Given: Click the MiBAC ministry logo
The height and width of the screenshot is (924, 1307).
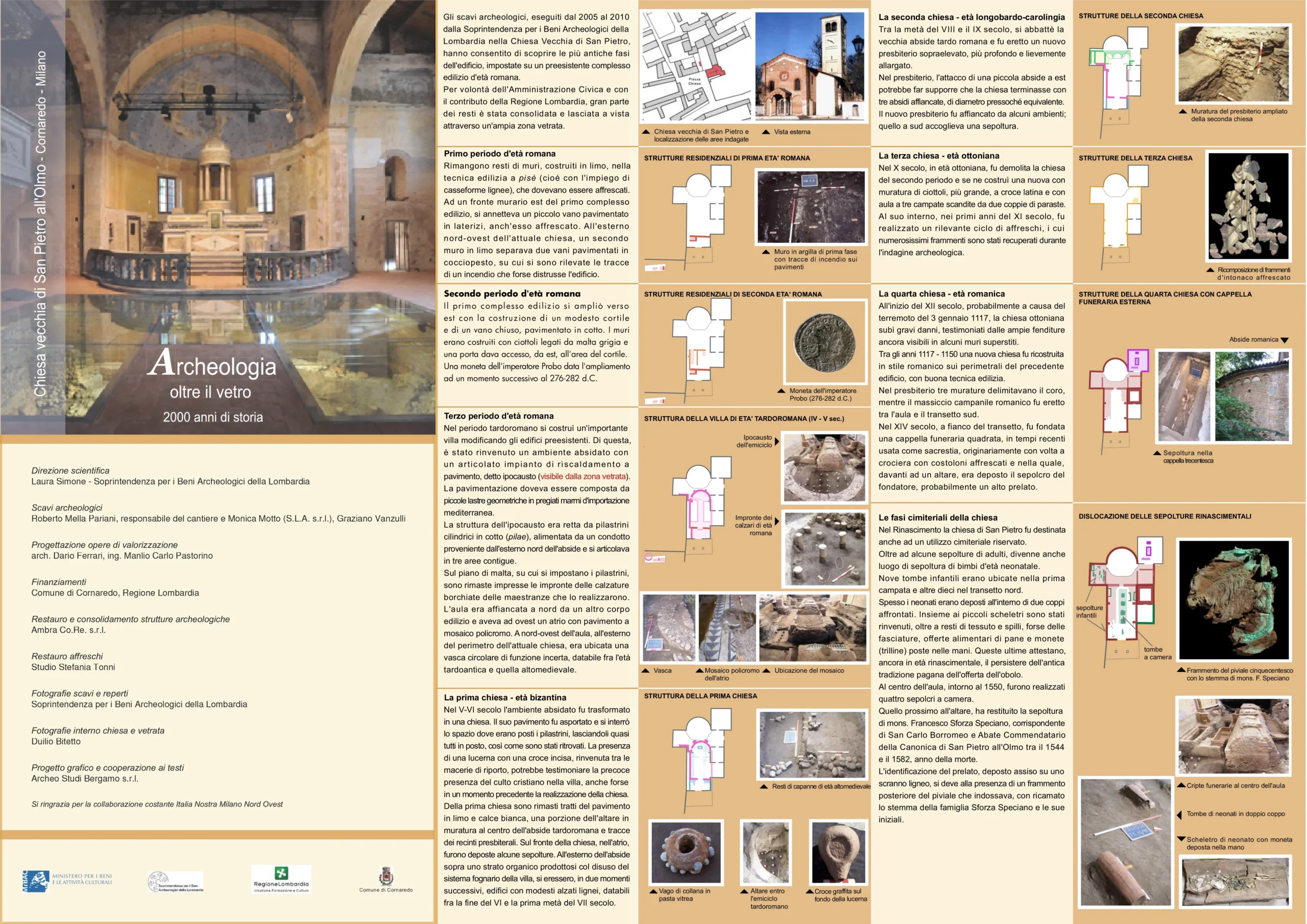Looking at the screenshot, I should (67, 881).
